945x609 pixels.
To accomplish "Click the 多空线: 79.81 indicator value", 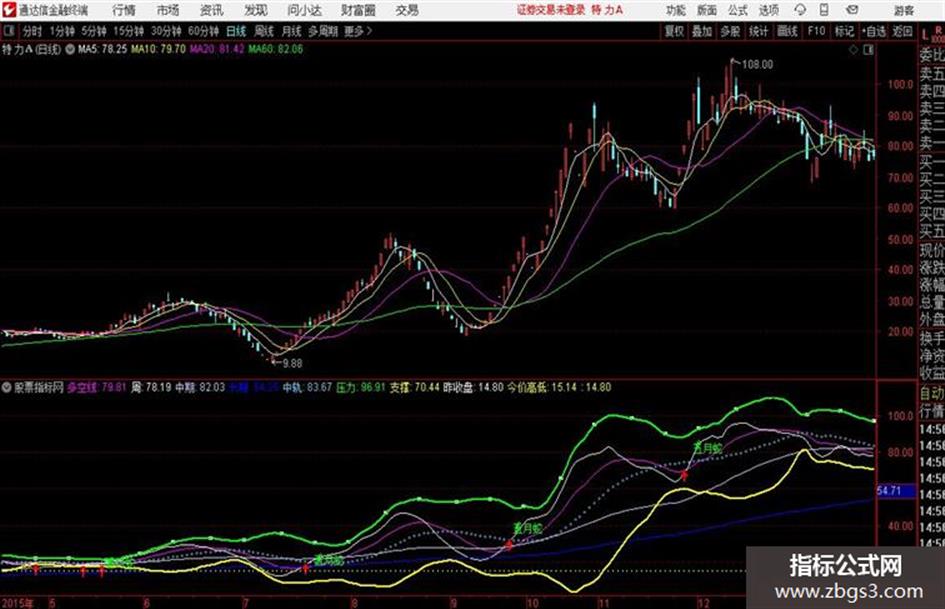I will coord(96,388).
